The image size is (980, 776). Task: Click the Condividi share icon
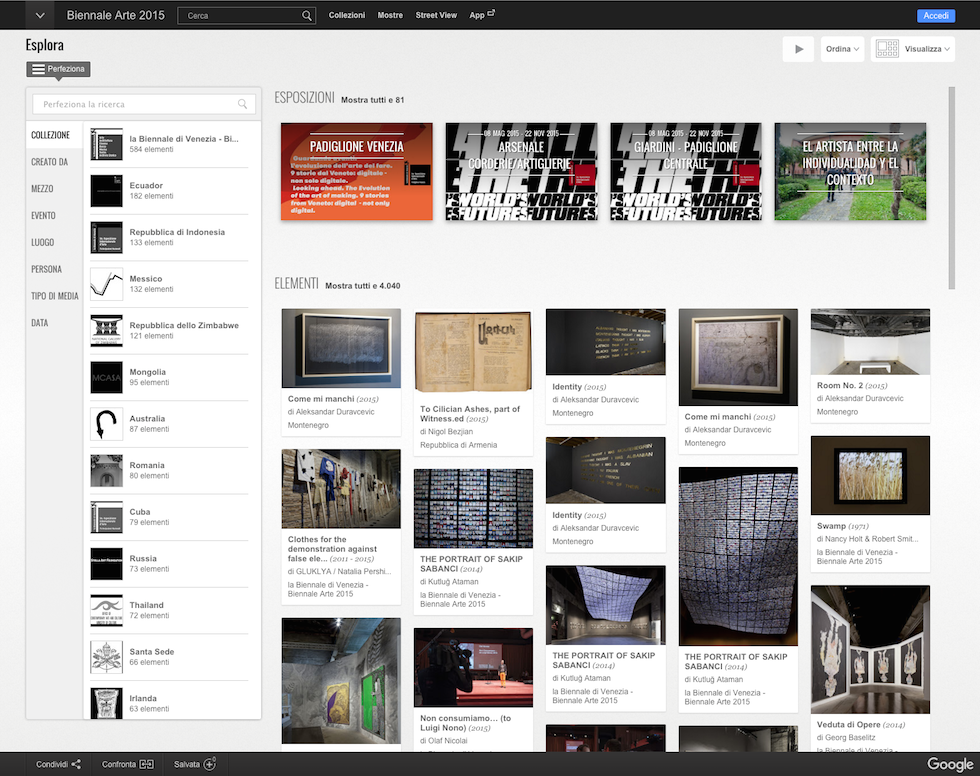[76, 764]
